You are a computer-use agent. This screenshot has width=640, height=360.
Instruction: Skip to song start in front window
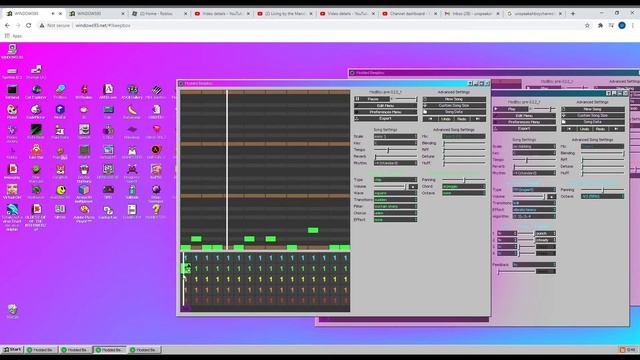pos(430,119)
